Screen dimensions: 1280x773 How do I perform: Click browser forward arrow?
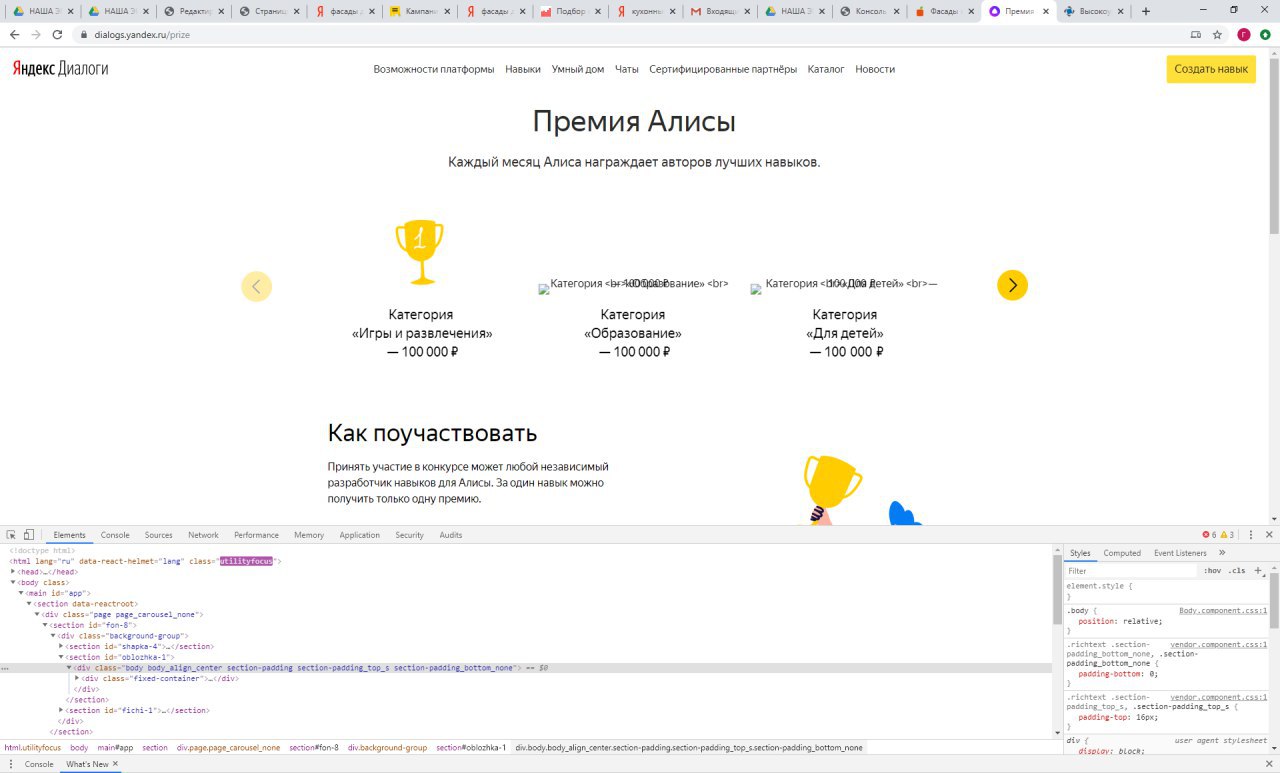pyautogui.click(x=36, y=34)
